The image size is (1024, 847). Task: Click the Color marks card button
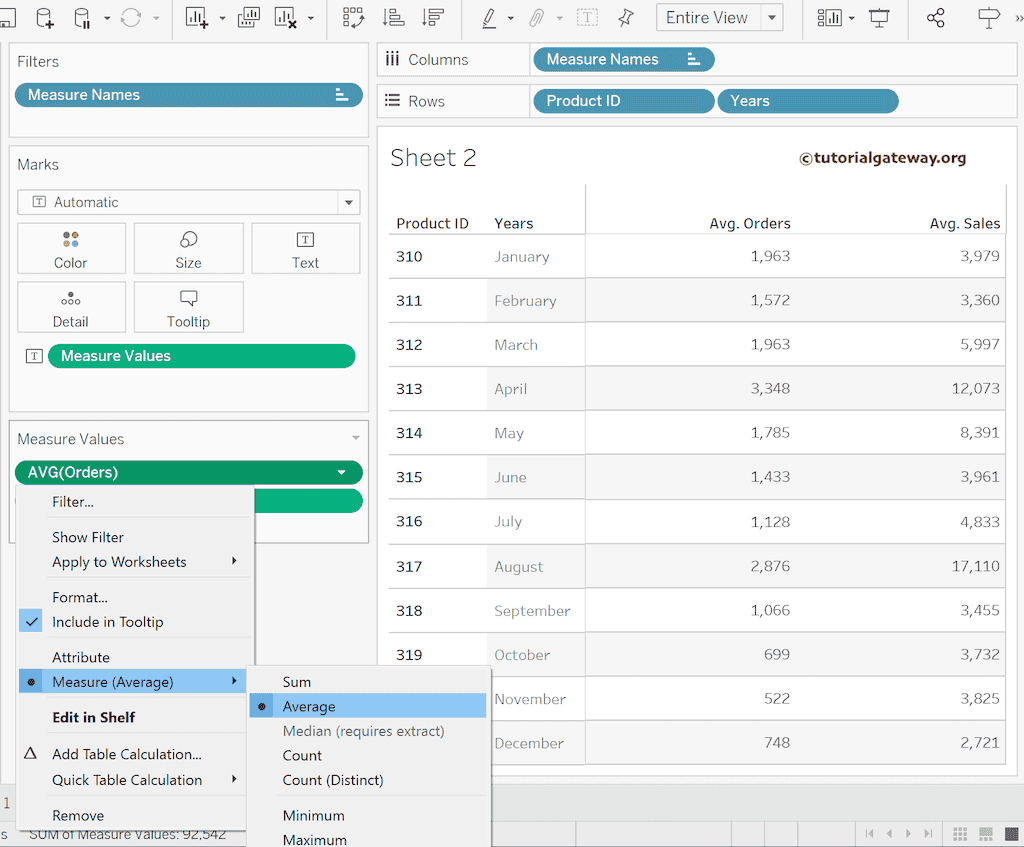pyautogui.click(x=71, y=250)
